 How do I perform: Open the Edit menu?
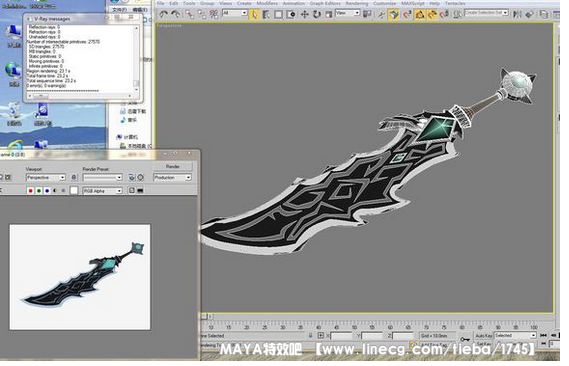pos(174,3)
